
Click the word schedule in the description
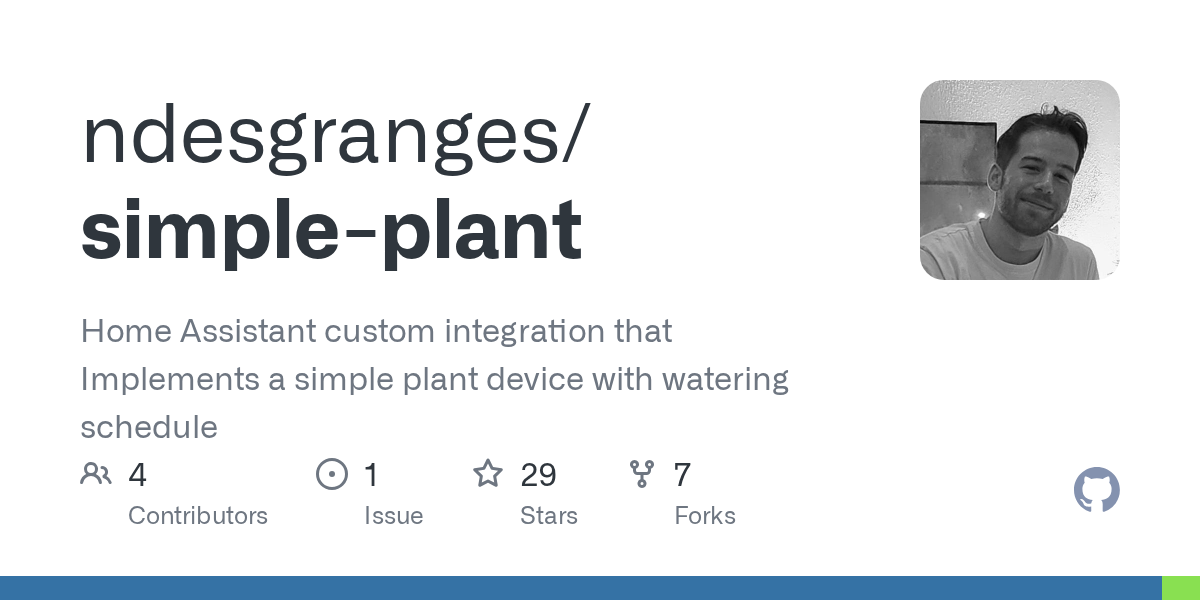149,427
